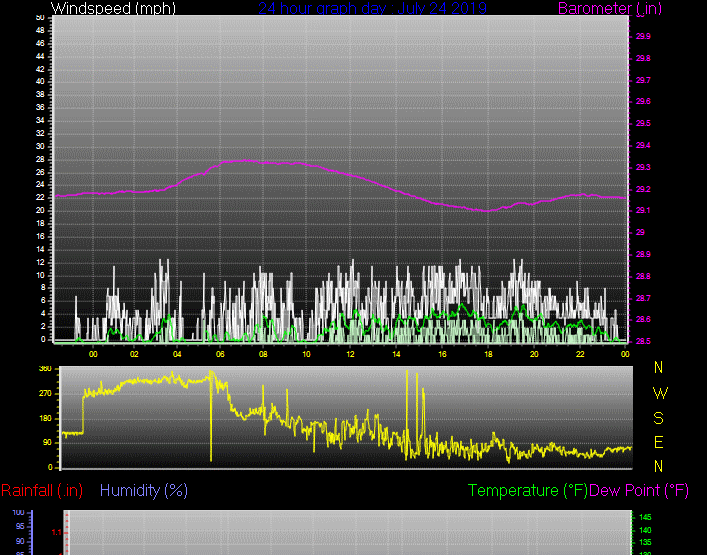Screen dimensions: 707x555
Task: Click the E compass direction letter
Action: [658, 442]
